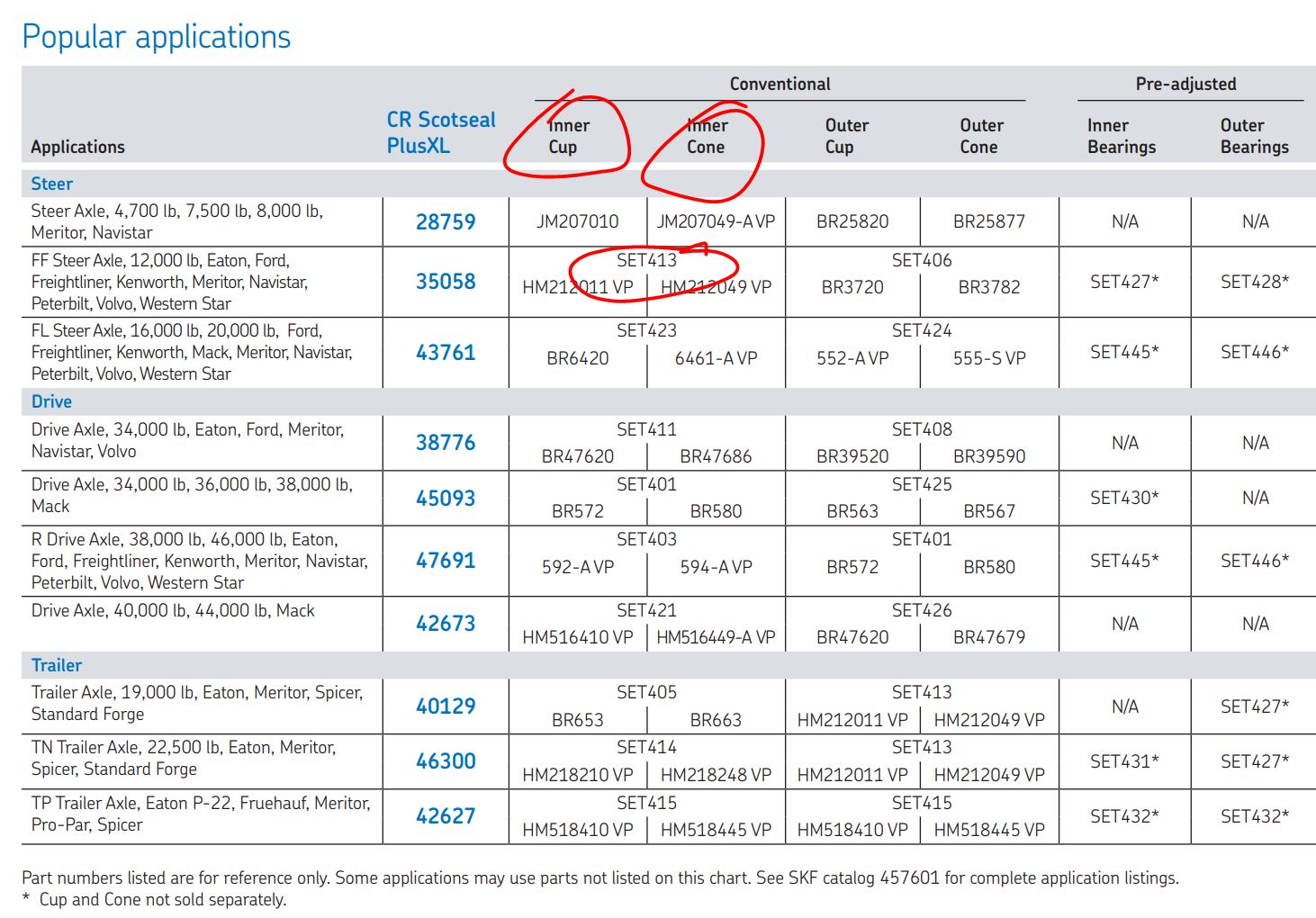Open seal part number 28759

(446, 222)
